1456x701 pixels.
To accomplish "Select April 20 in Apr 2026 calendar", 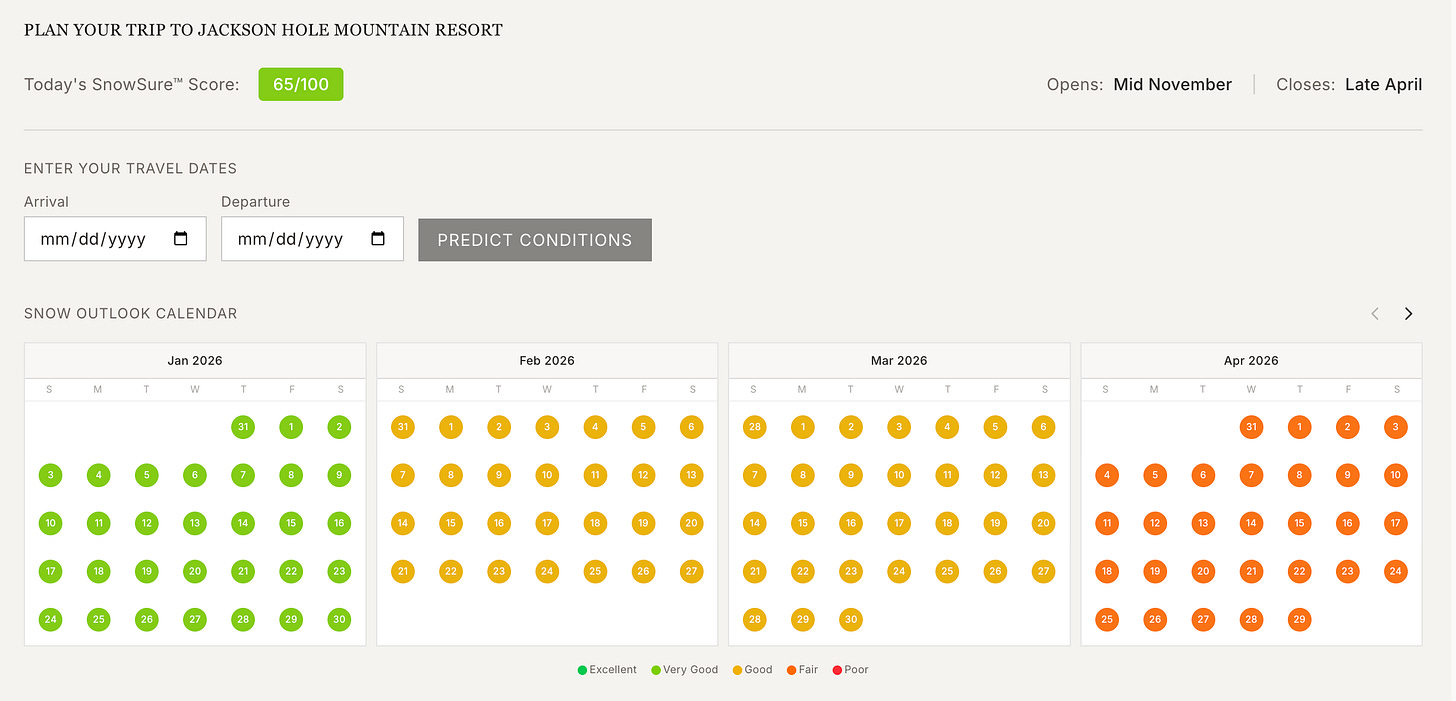I will point(1203,571).
